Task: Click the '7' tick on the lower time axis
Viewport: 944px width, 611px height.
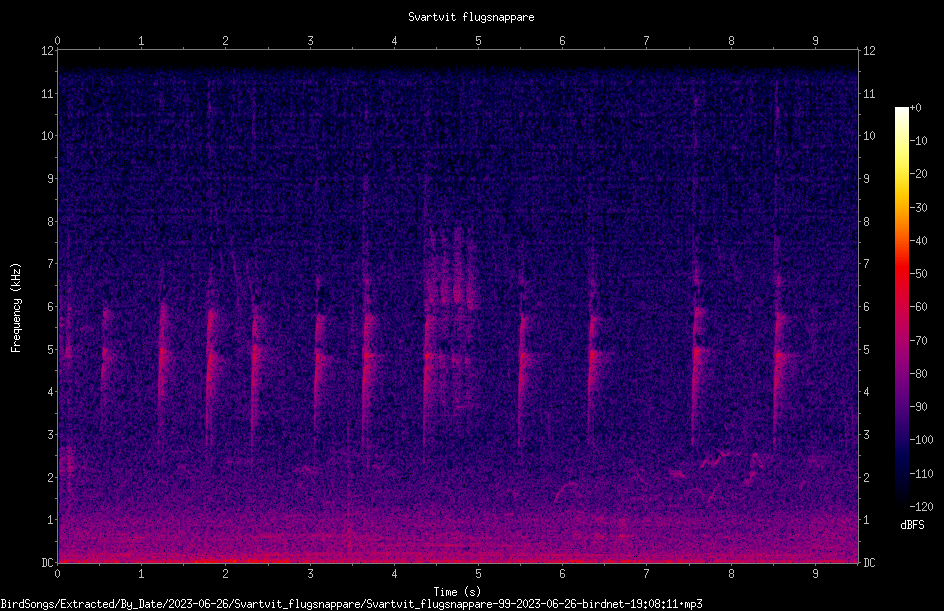Action: click(647, 574)
